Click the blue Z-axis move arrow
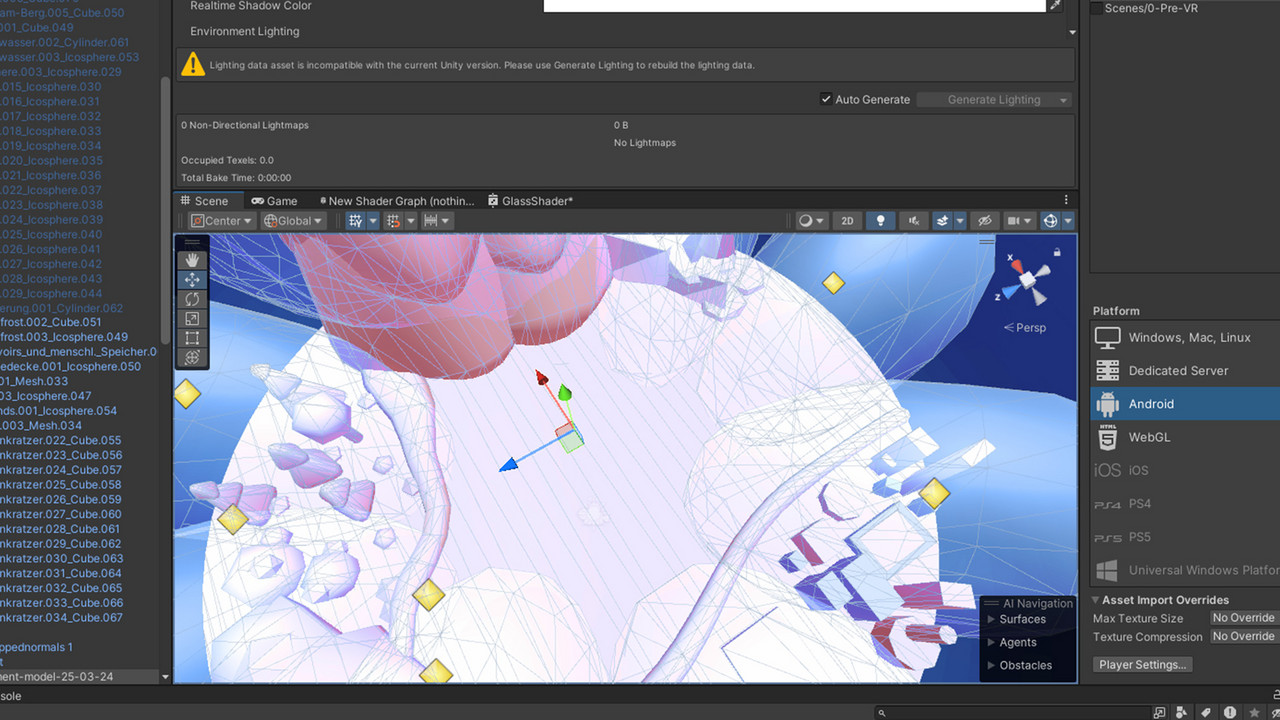Viewport: 1280px width, 720px height. (509, 464)
